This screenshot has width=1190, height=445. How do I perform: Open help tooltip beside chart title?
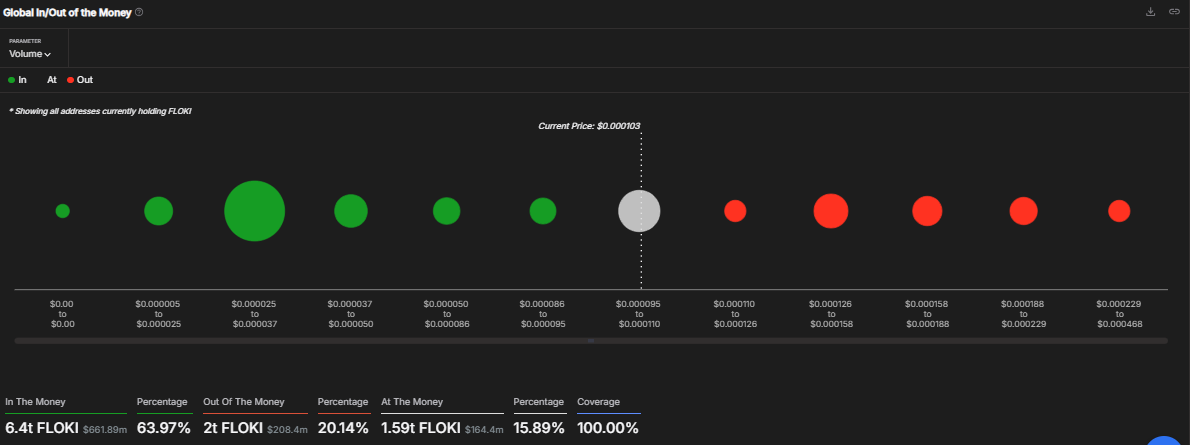(x=139, y=12)
